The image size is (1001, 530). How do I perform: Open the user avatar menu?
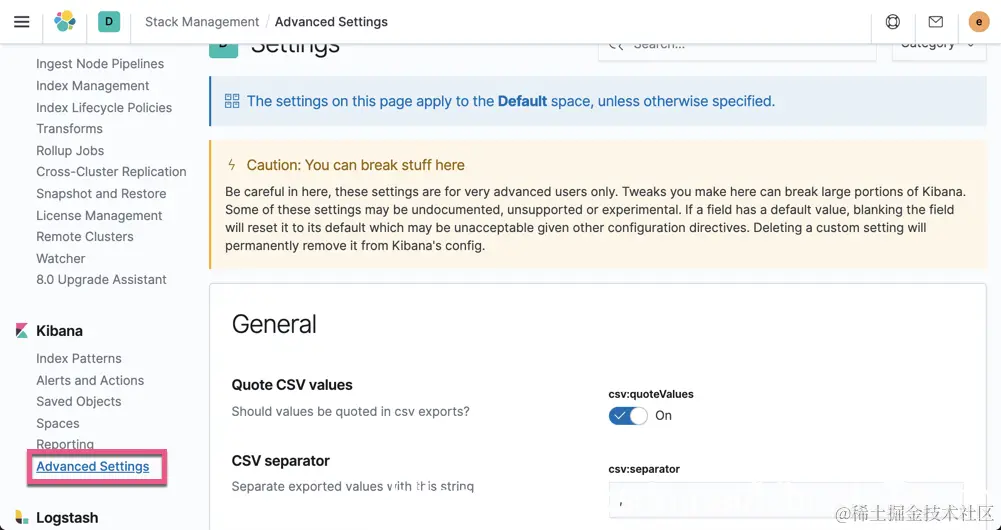click(979, 22)
